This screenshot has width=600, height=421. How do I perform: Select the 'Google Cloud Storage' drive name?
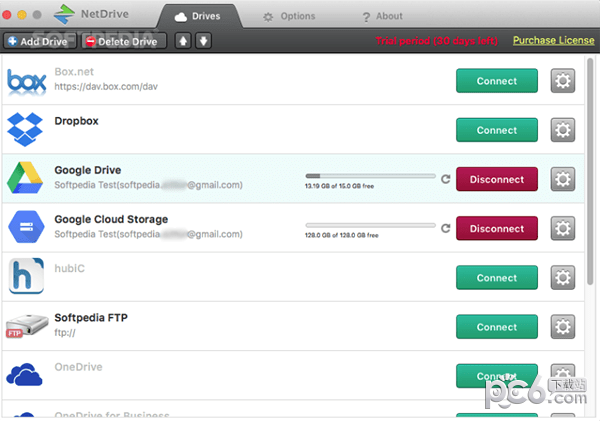(111, 219)
